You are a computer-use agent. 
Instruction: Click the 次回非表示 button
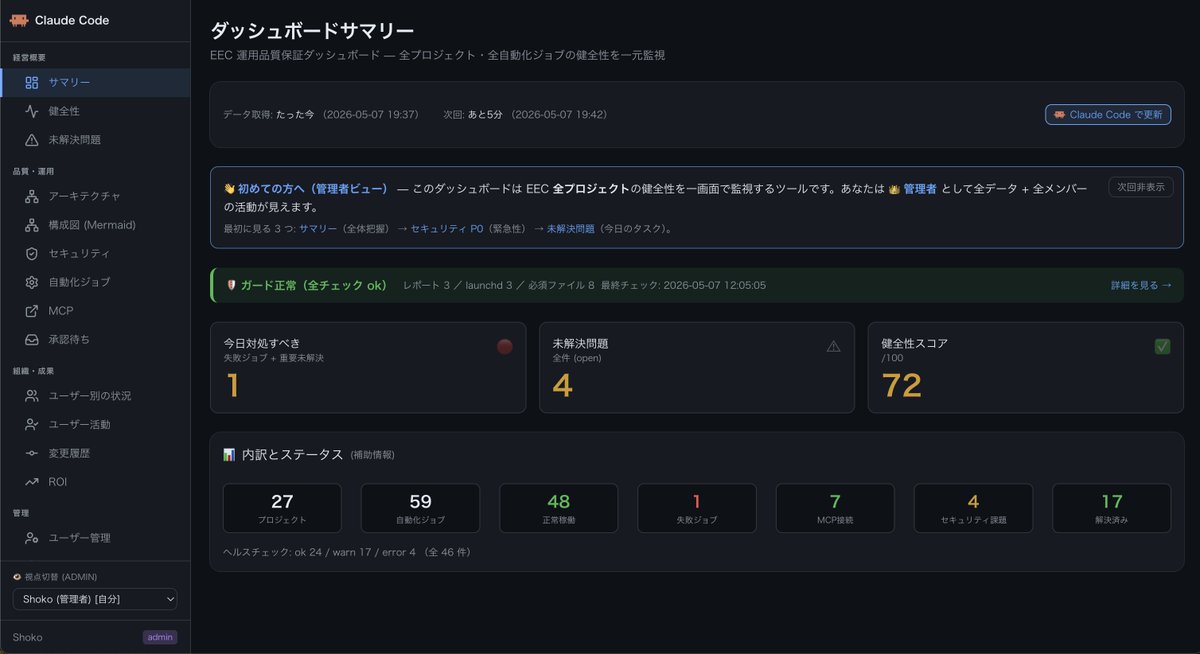1141,187
